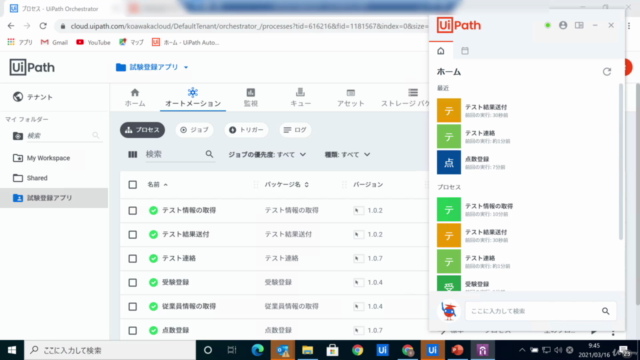Switch to the オートメーション tab

pos(193,98)
